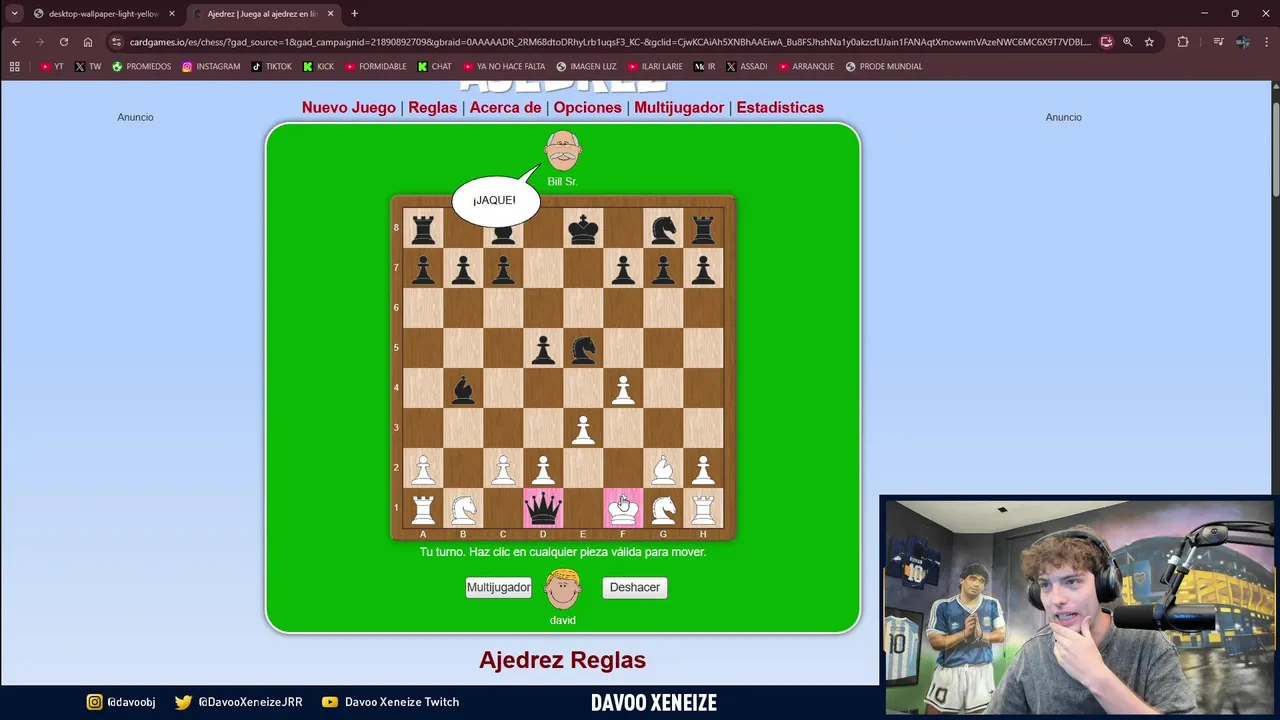The image size is (1280, 720).
Task: Open the INSTAGRAM bookmark
Action: pyautogui.click(x=212, y=67)
